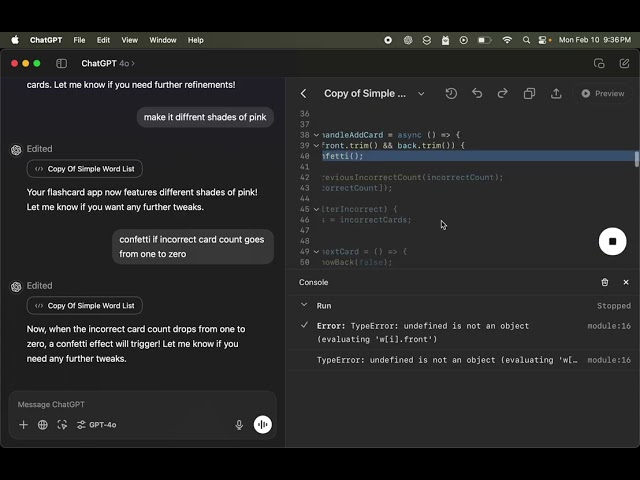Viewport: 640px width, 480px height.
Task: Select highlighted code line 40 confetti call
Action: (478, 156)
